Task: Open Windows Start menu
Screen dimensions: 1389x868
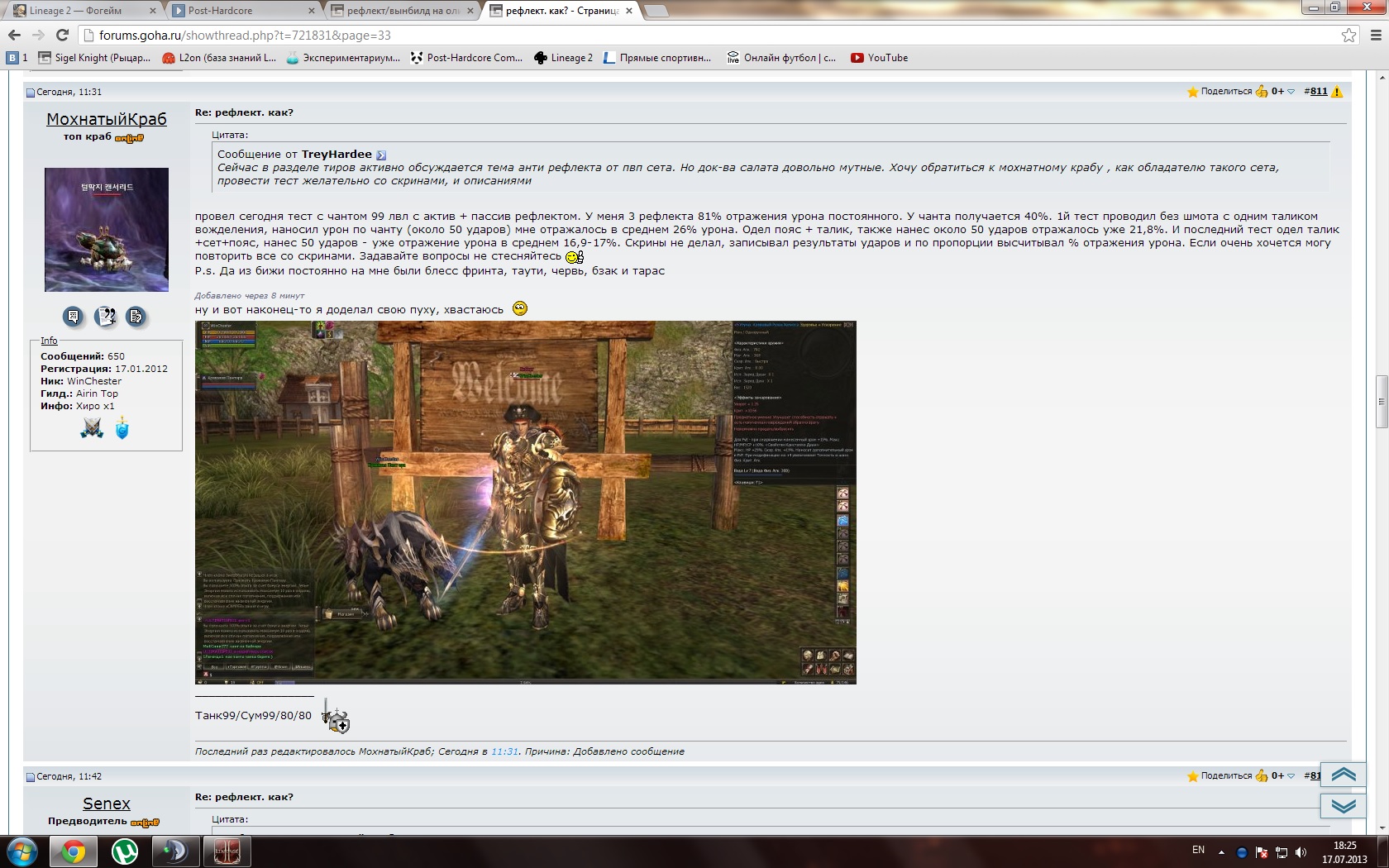Action: coord(21,851)
